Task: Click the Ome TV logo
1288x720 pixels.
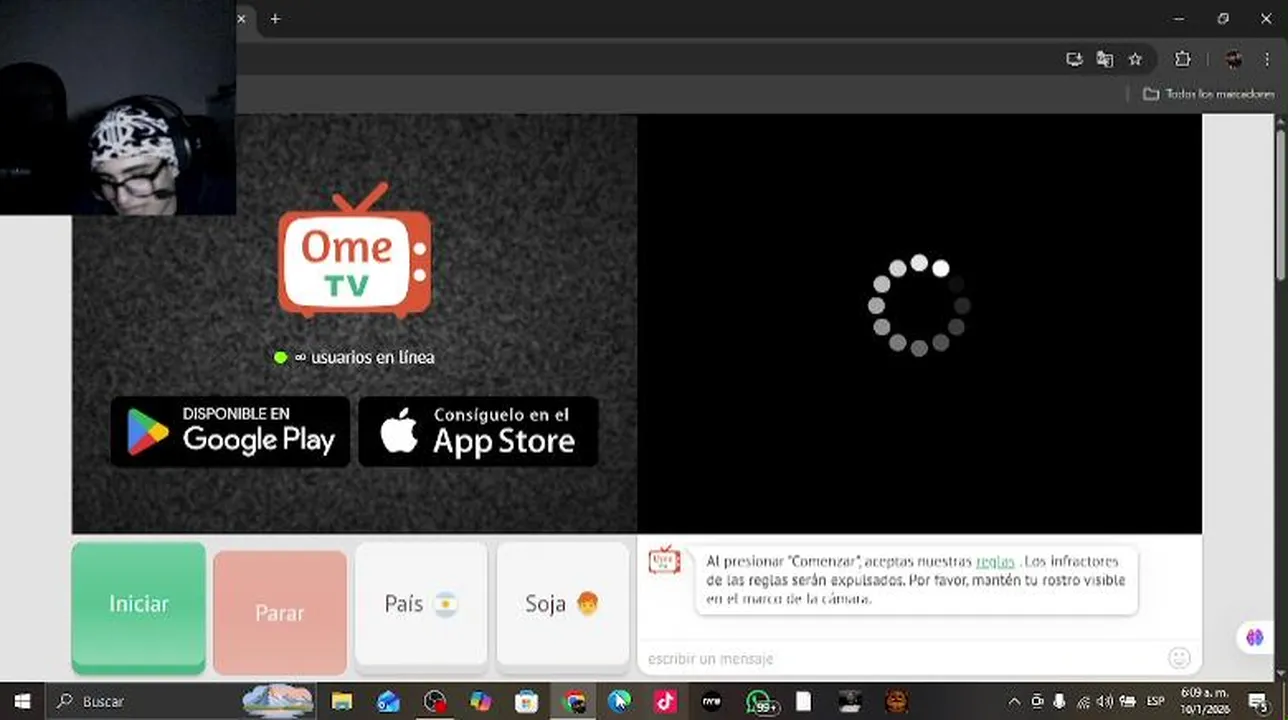Action: pos(354,250)
